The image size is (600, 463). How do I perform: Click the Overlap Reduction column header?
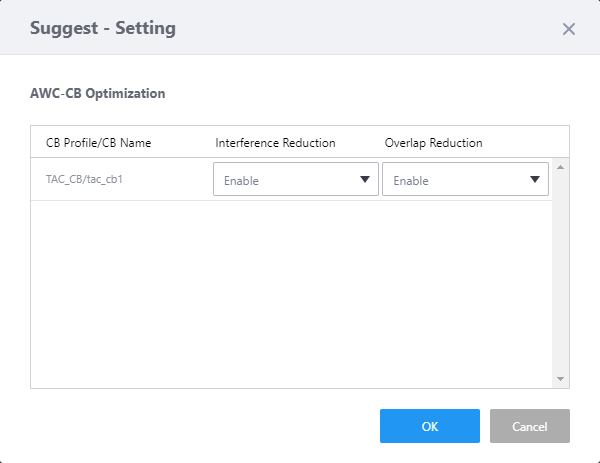coord(433,143)
